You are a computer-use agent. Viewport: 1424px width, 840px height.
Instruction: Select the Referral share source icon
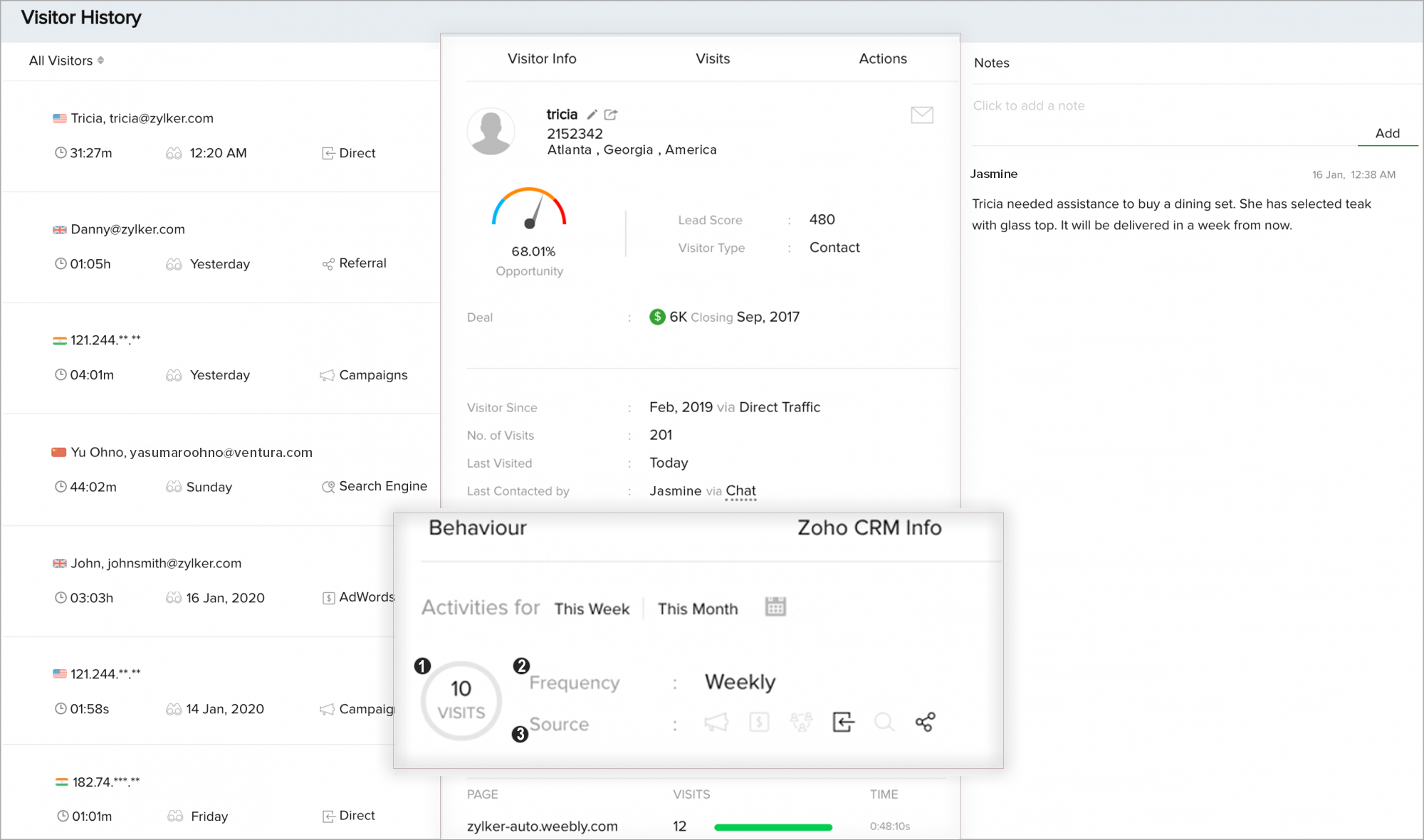(x=925, y=723)
